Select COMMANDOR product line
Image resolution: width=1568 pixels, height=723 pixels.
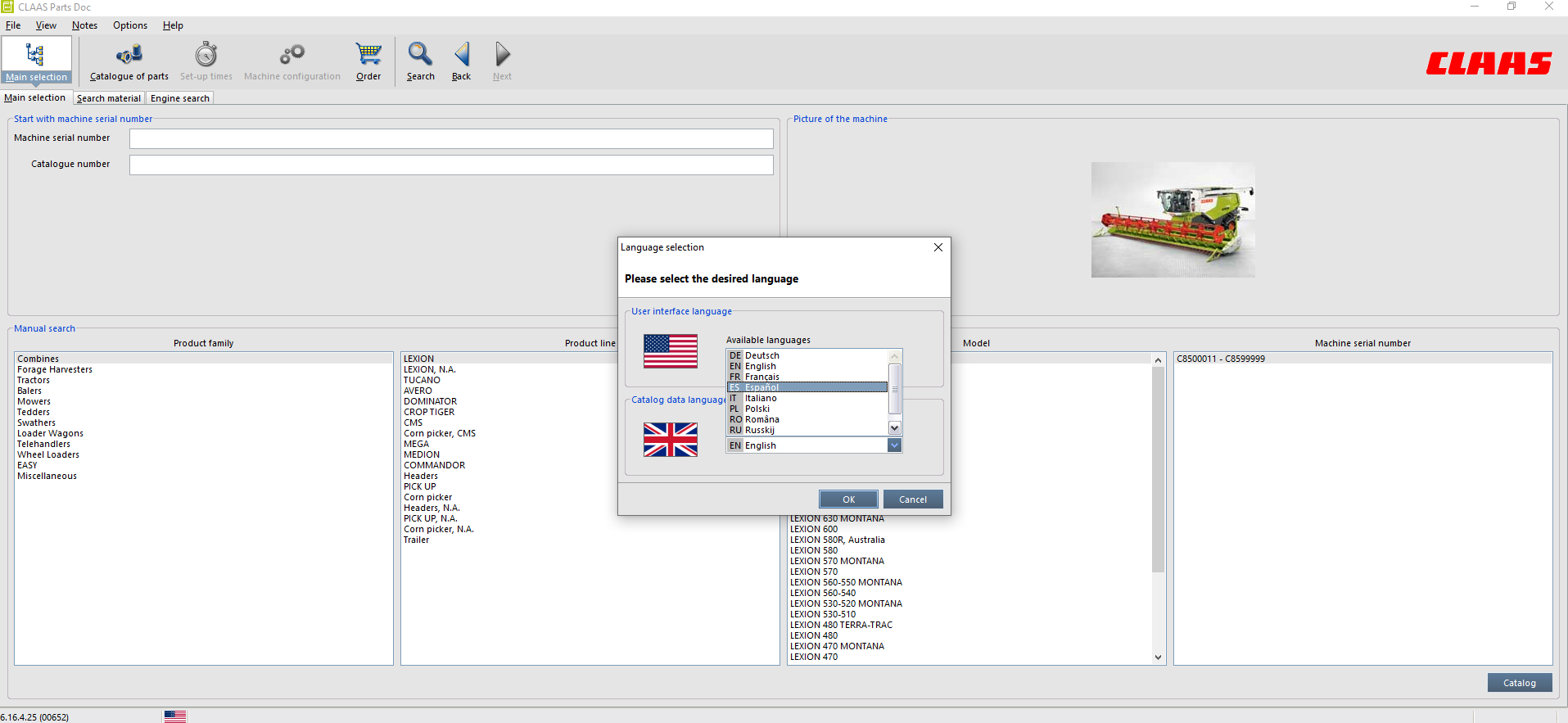(x=434, y=465)
